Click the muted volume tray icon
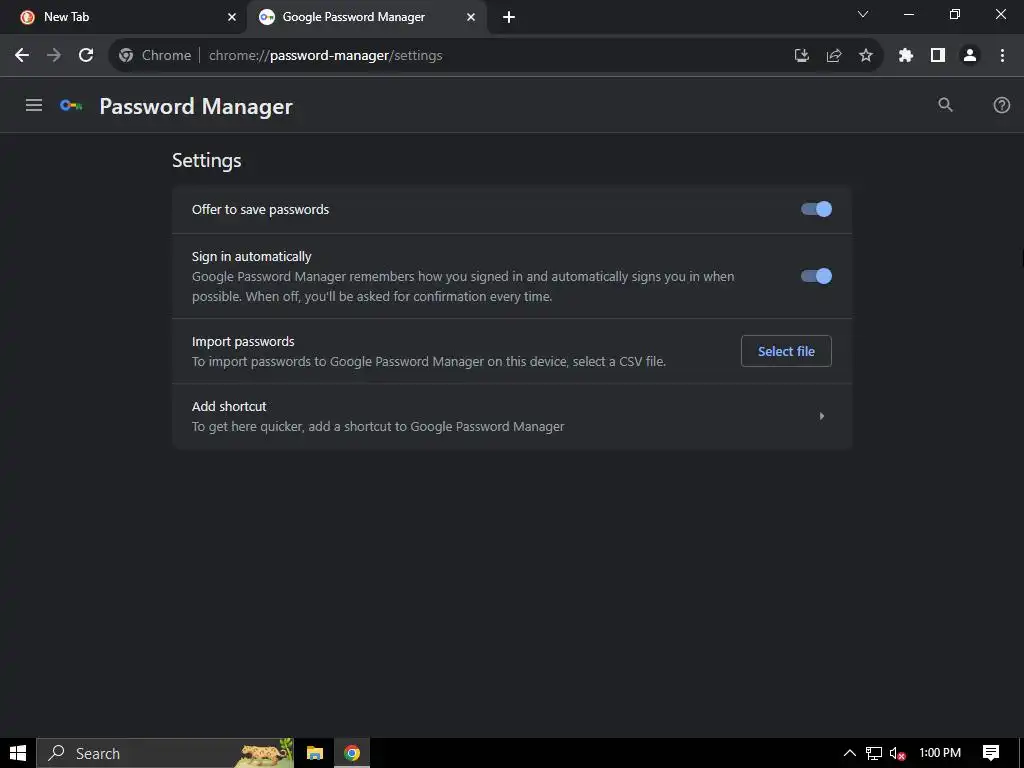 point(897,754)
